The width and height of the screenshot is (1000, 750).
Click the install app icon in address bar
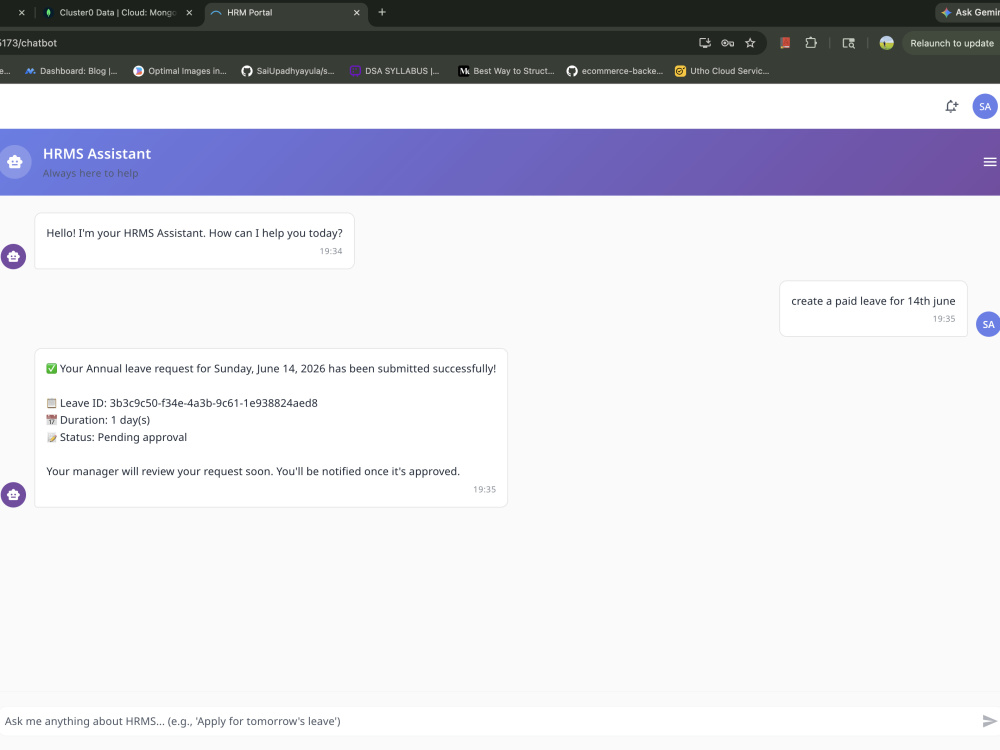(705, 43)
